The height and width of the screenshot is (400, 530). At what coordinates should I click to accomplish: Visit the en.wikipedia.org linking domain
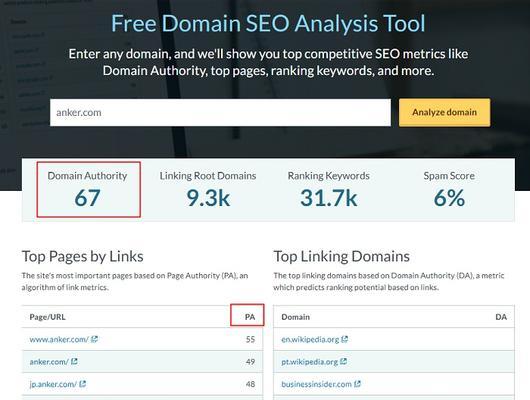coord(310,339)
